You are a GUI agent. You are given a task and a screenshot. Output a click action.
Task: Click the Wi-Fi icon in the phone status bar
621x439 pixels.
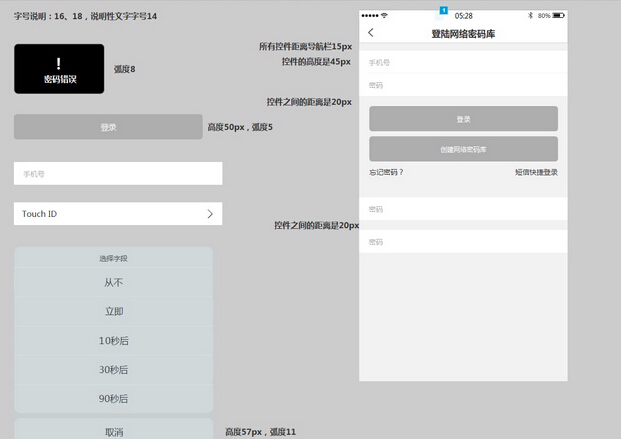click(384, 16)
